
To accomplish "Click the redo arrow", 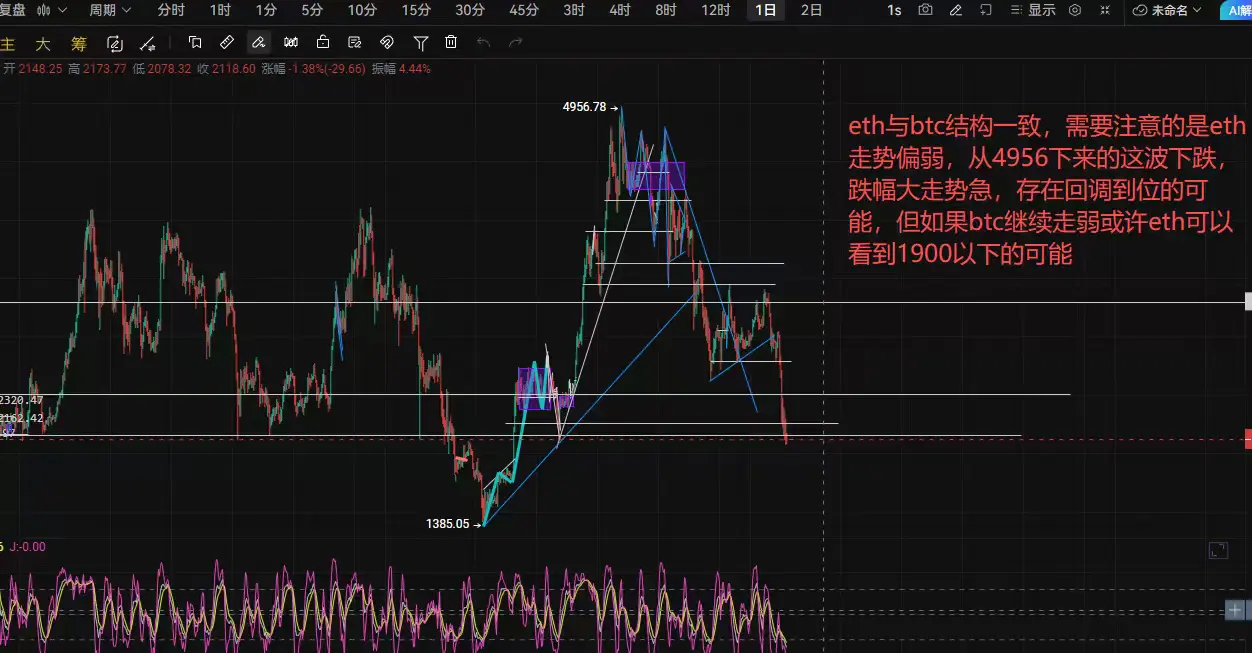I will click(516, 43).
